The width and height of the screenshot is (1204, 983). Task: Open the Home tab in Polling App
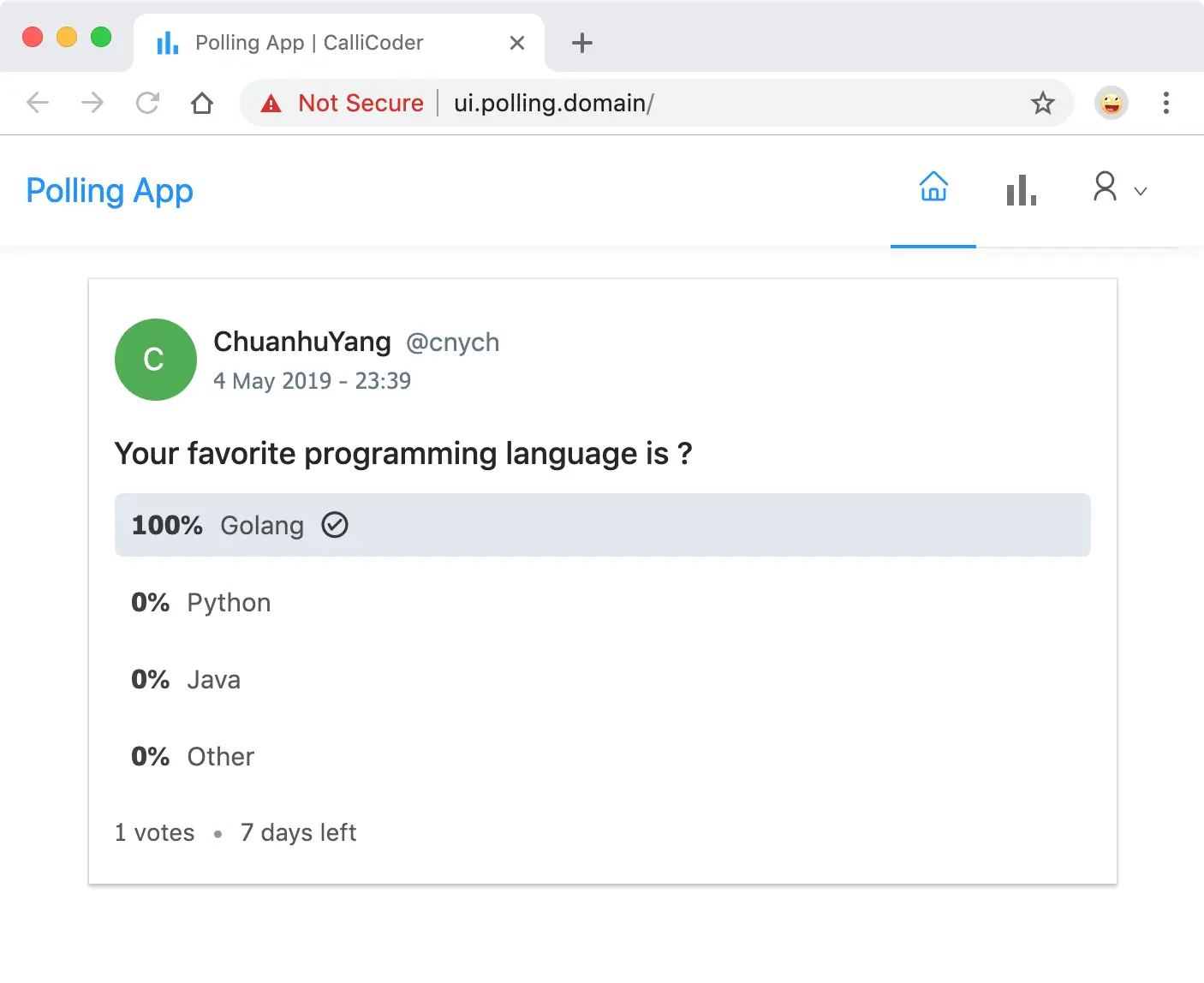(933, 189)
